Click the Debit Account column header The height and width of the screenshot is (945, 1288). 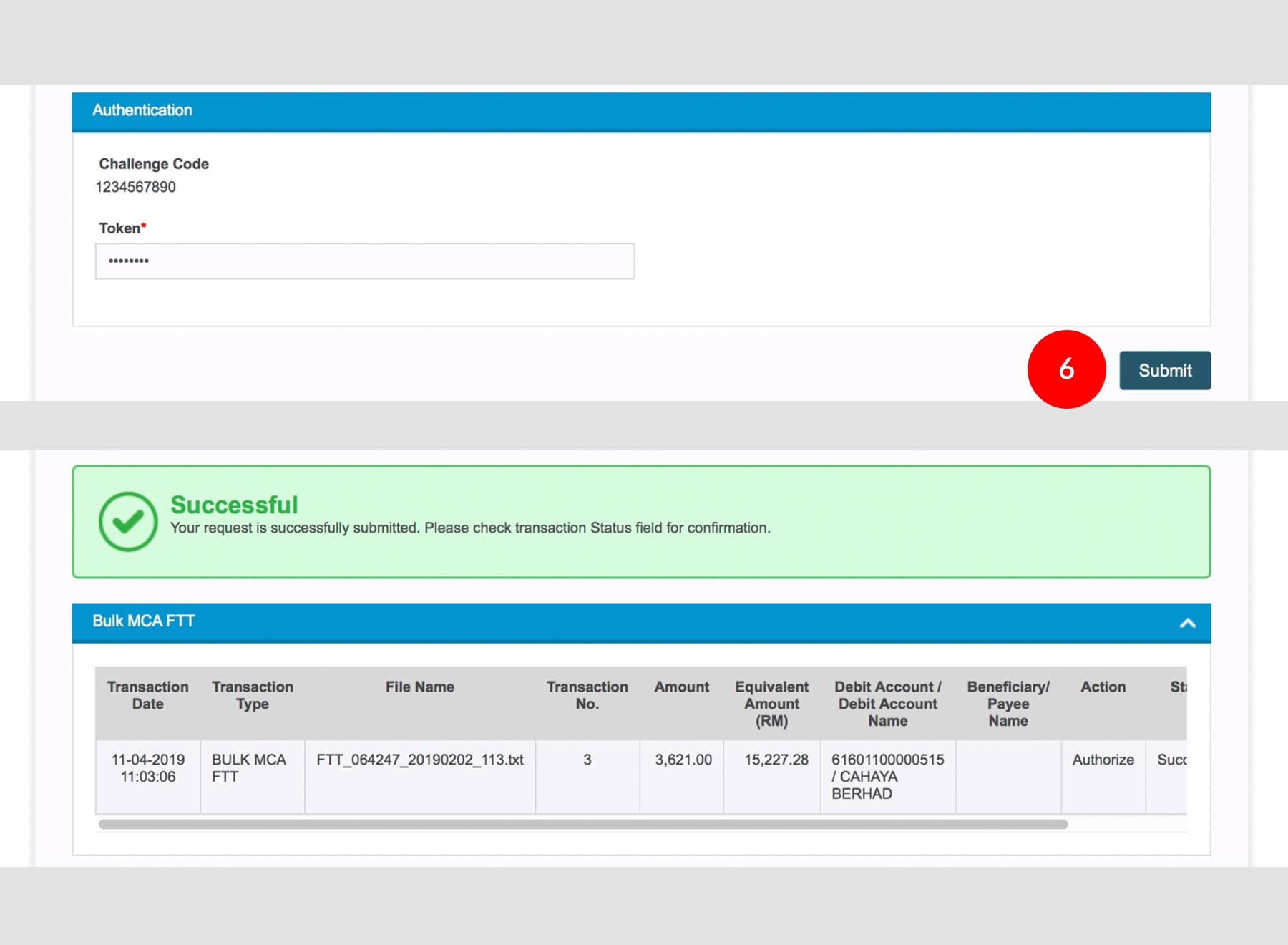pos(887,704)
